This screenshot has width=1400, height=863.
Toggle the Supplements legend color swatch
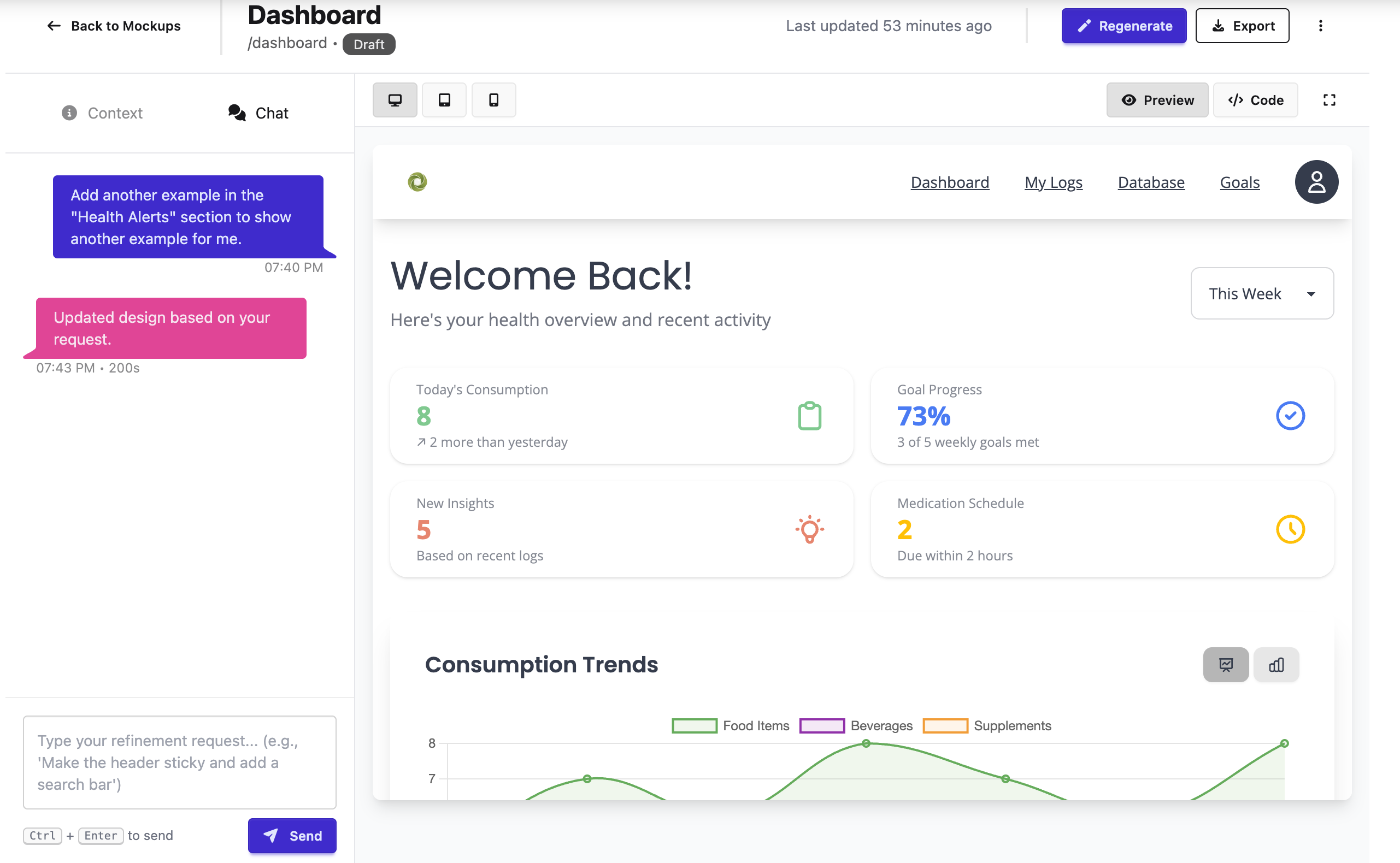click(x=945, y=725)
